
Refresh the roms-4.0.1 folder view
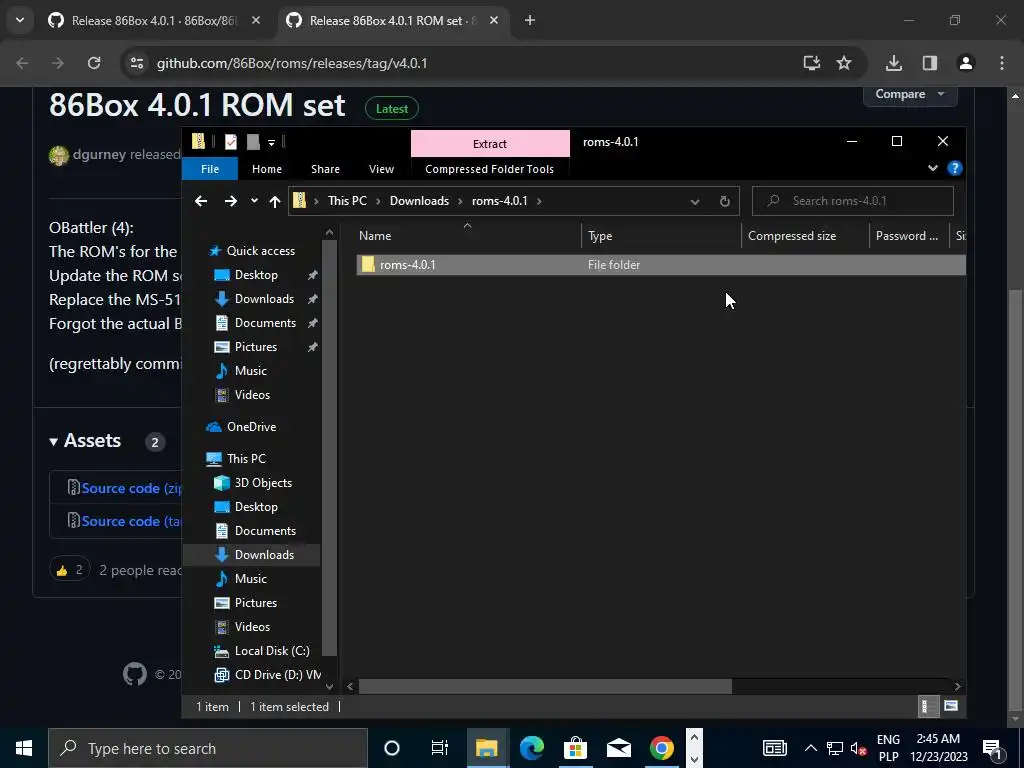[724, 201]
